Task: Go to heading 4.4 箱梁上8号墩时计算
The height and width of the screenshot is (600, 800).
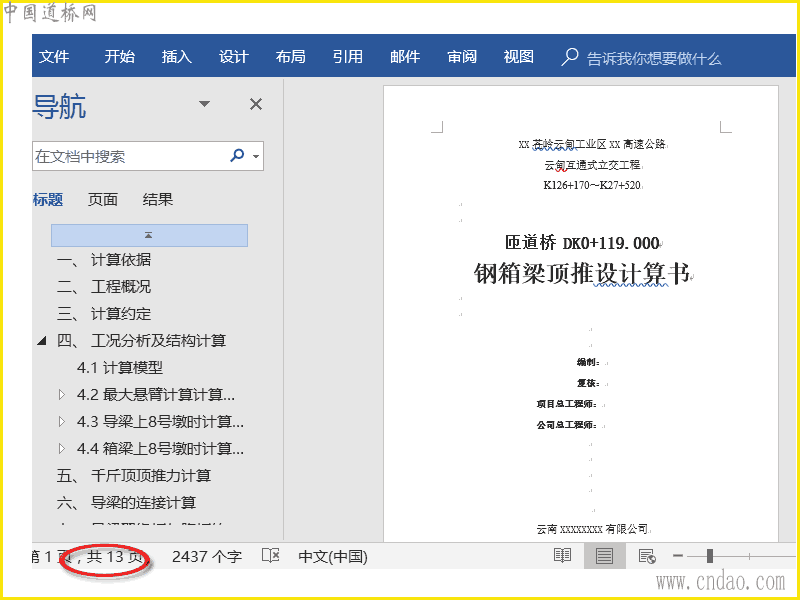Action: 160,448
